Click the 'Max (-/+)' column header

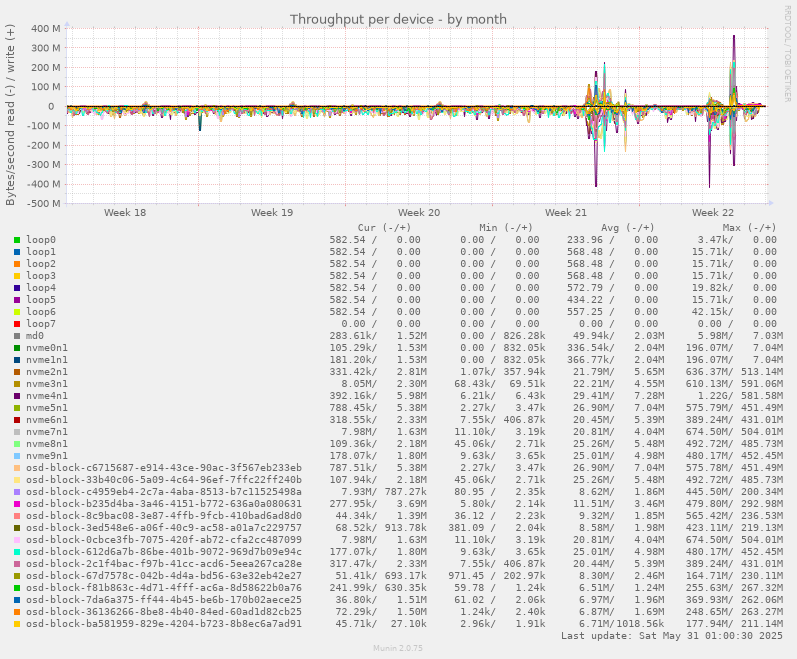pos(750,228)
